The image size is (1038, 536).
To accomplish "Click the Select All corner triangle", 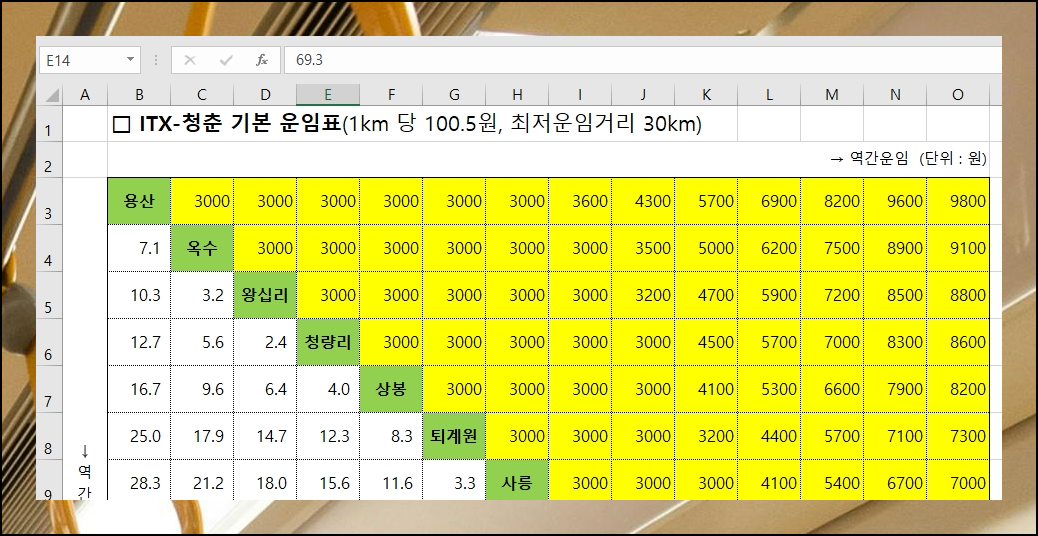I will pos(52,95).
